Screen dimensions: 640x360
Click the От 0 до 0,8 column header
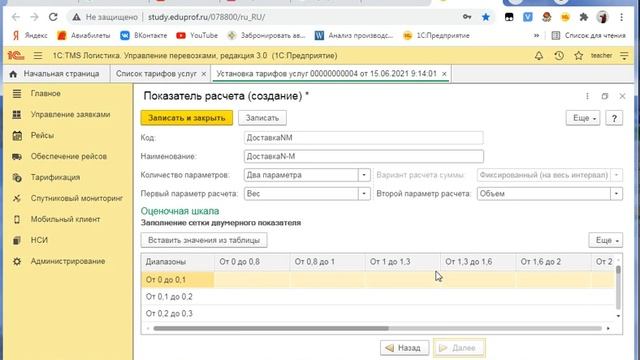pos(252,262)
